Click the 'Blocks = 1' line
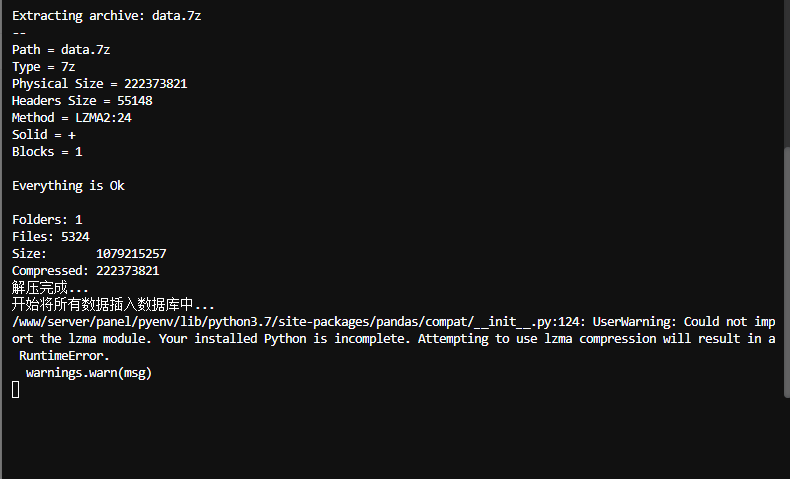This screenshot has height=479, width=790. (47, 152)
